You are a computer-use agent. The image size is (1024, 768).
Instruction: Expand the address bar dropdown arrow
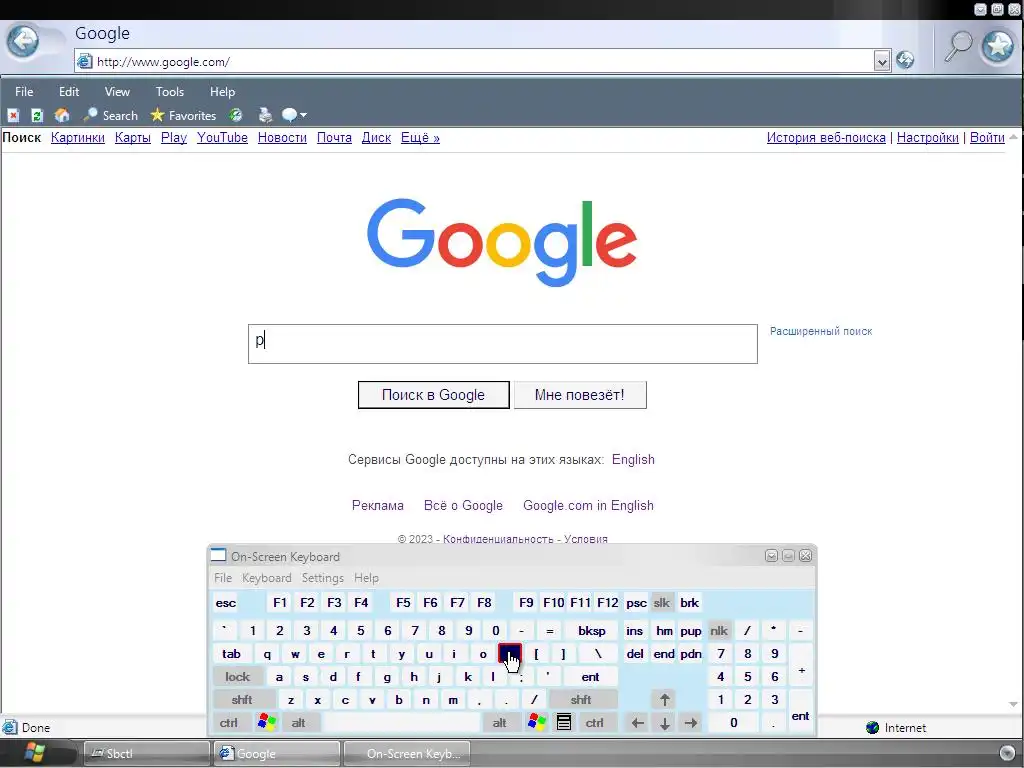[x=882, y=61]
